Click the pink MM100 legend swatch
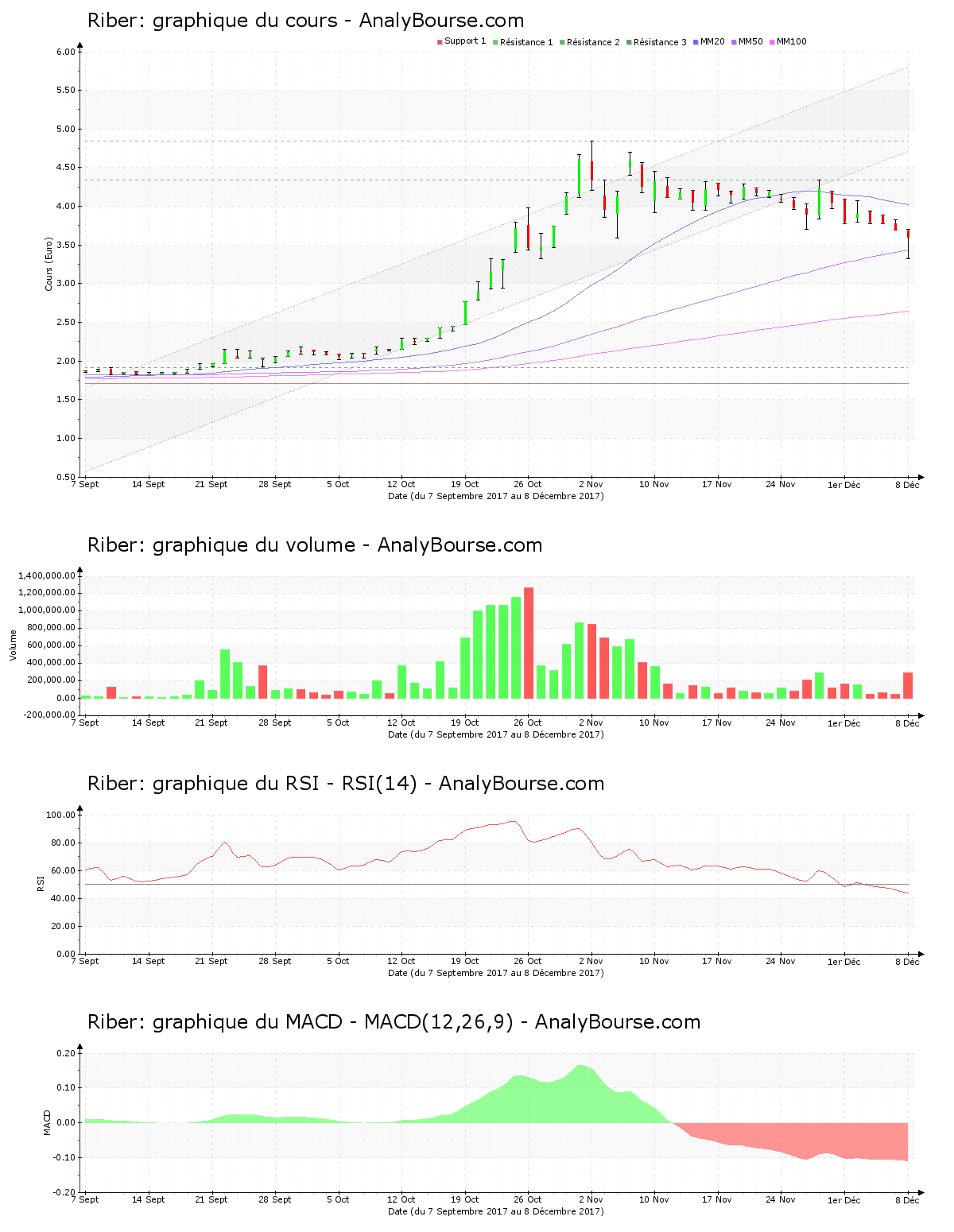Image resolution: width=954 pixels, height=1232 pixels. tap(772, 42)
